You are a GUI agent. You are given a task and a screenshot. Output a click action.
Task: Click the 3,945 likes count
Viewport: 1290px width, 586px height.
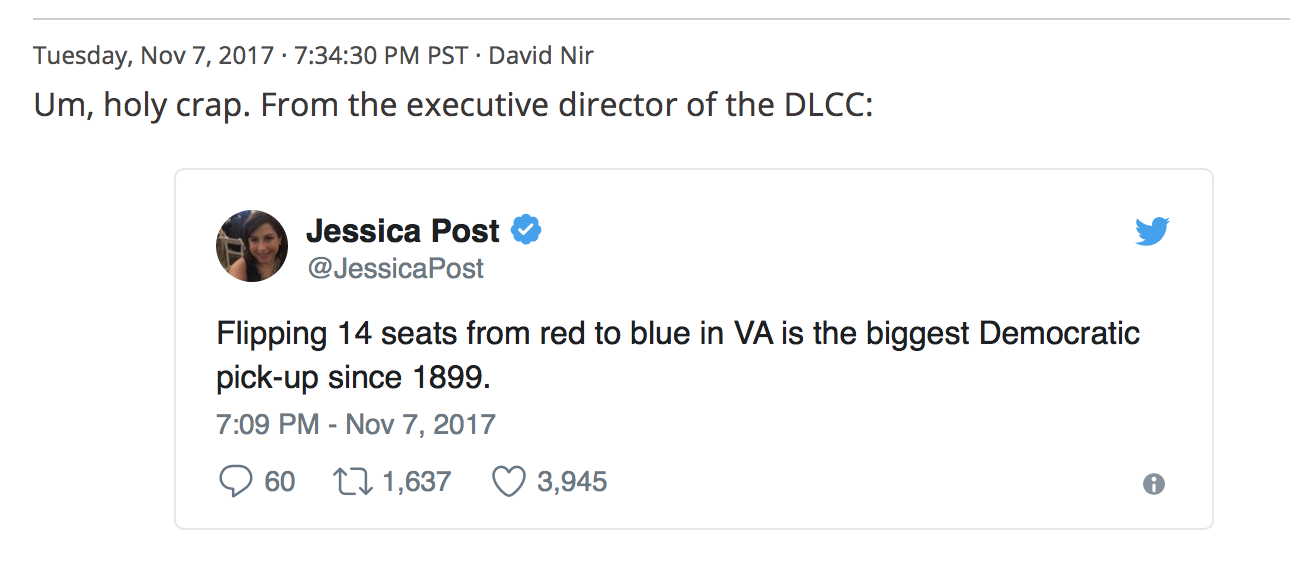pyautogui.click(x=572, y=482)
